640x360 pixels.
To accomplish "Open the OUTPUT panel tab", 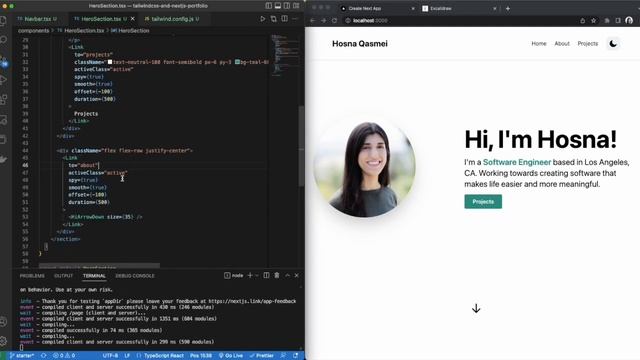I will tap(64, 276).
